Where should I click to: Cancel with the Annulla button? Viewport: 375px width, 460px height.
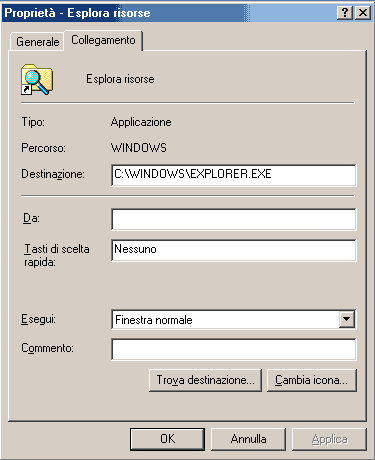point(248,439)
